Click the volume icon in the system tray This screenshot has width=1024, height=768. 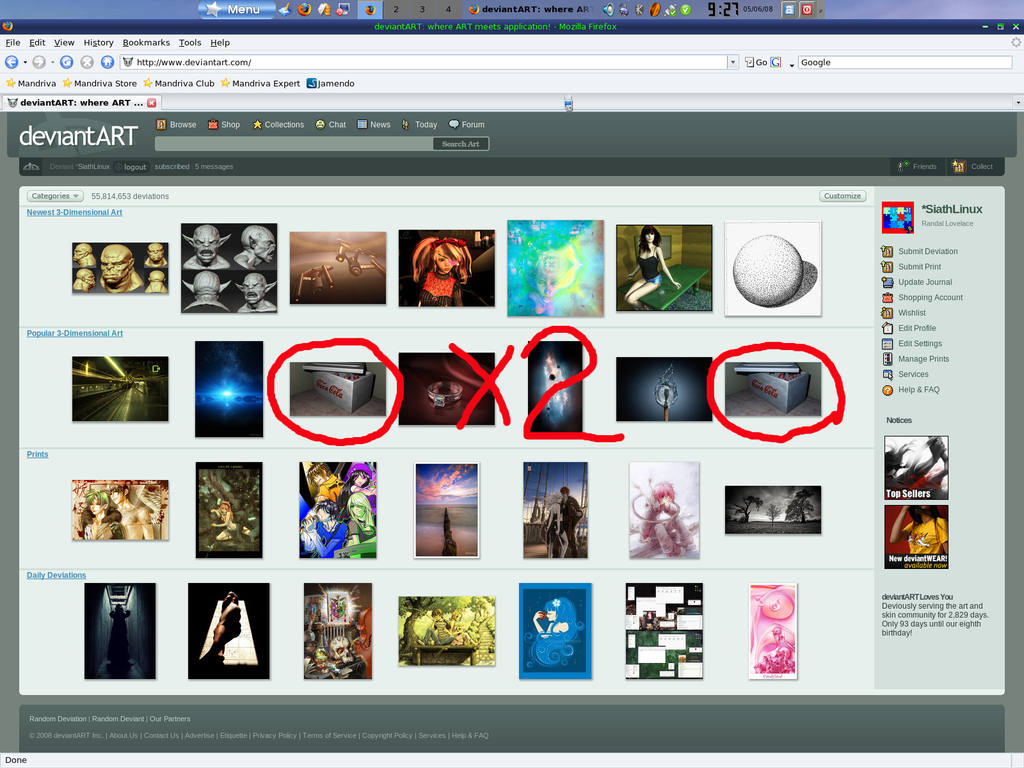click(x=608, y=9)
